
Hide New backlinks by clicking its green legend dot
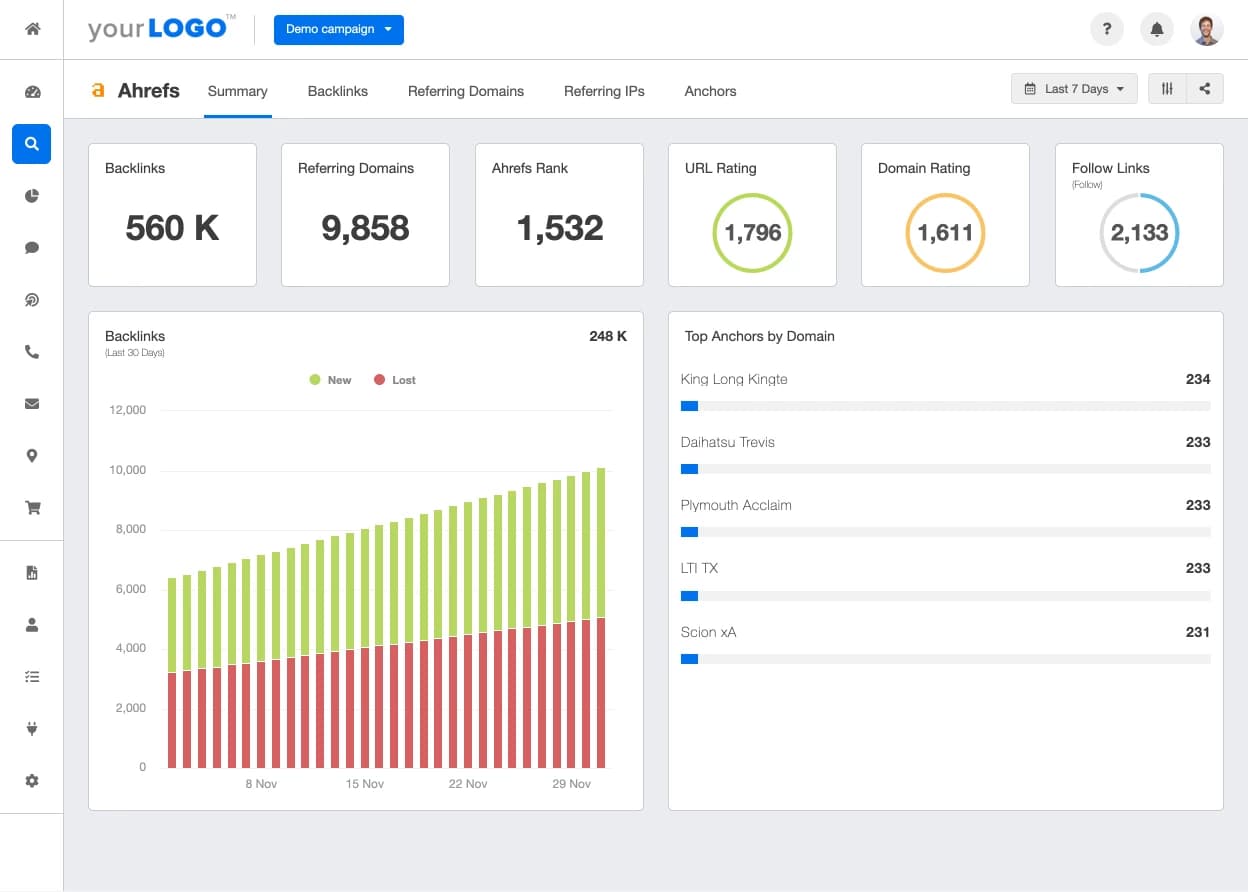click(x=313, y=380)
